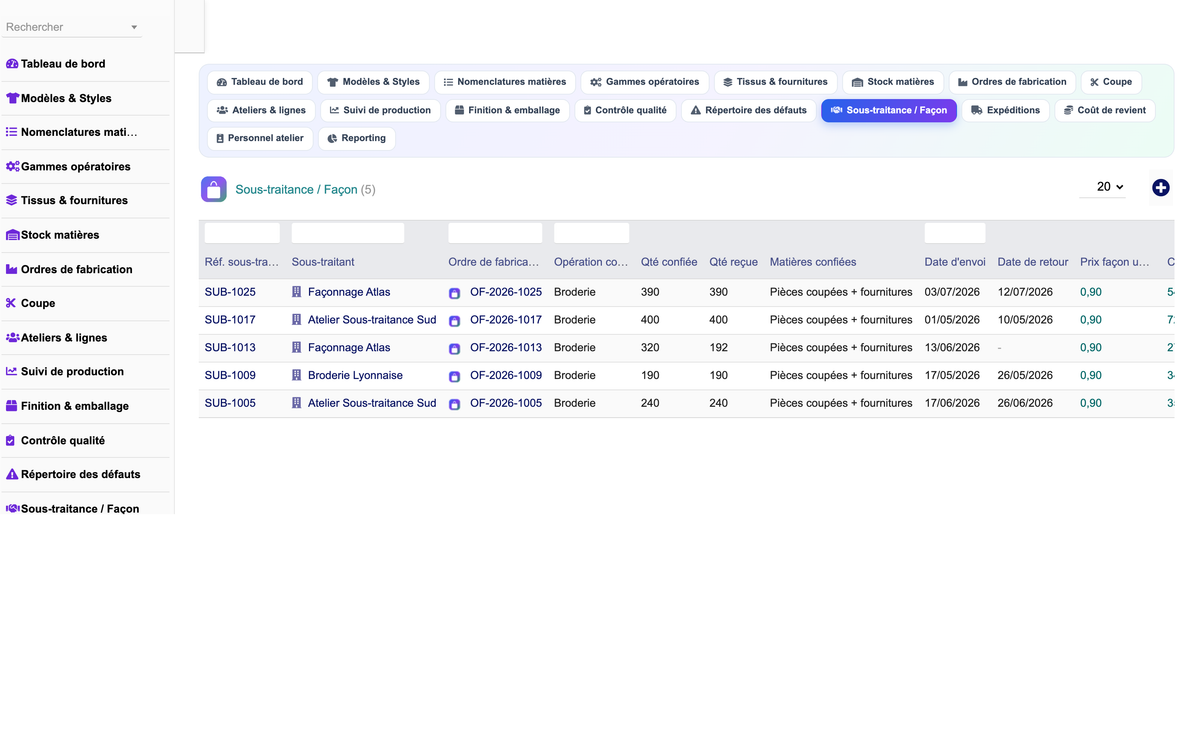Select the Sous-traitance / Façon active tab
Screen dimensions: 1200x743
(889, 110)
